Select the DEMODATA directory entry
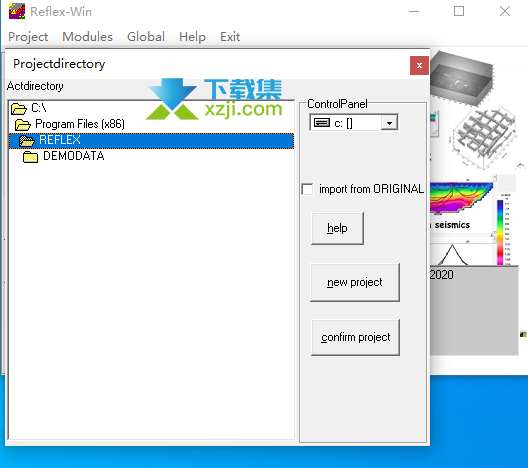 coord(74,156)
